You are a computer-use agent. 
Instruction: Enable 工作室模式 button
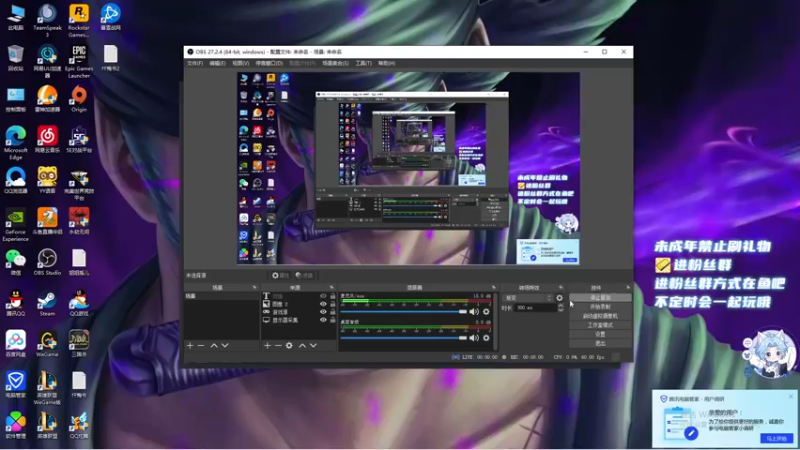click(x=600, y=325)
